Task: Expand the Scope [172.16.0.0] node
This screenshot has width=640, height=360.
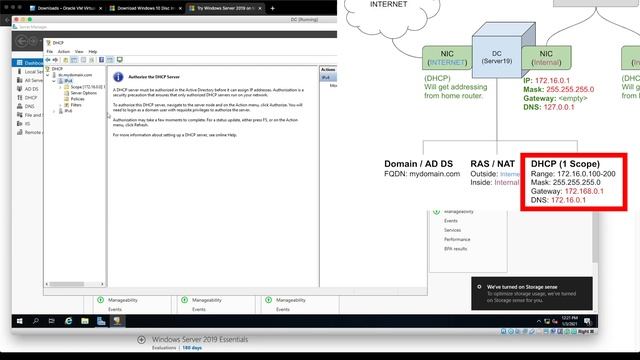Action: [60, 87]
